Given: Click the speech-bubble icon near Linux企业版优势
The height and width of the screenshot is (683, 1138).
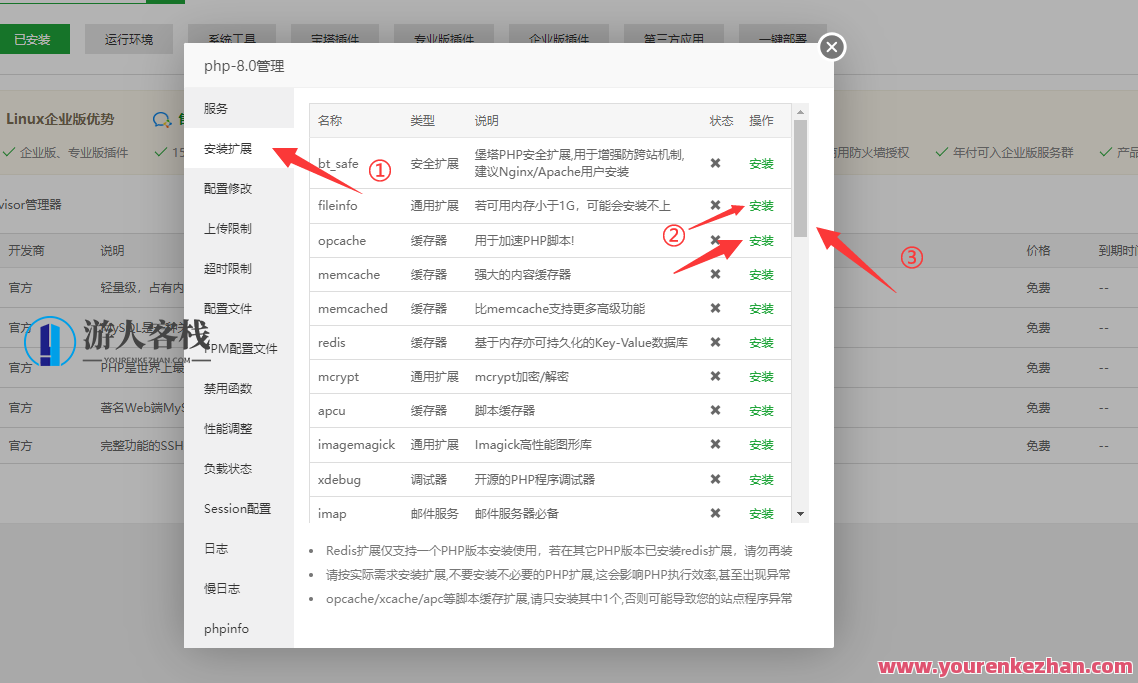Looking at the screenshot, I should (x=160, y=119).
